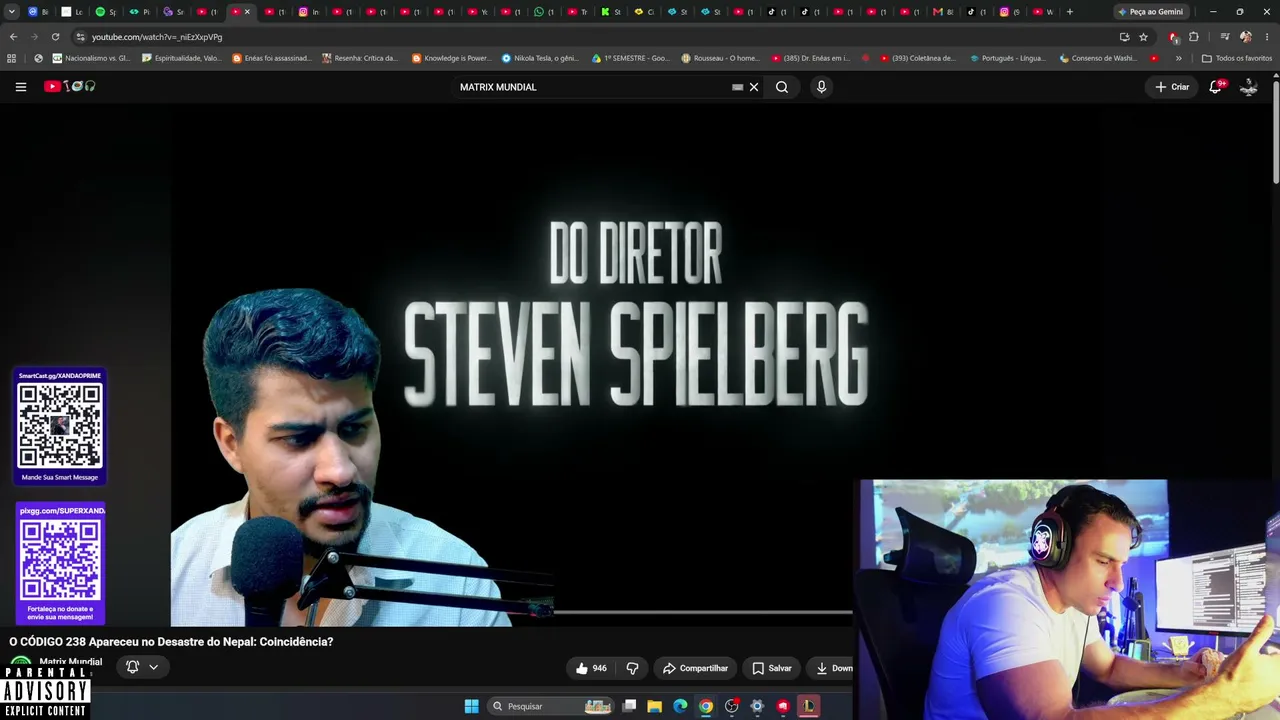Open Nacionalismo vs. Gl... bookmark
The height and width of the screenshot is (720, 1280).
coord(91,58)
